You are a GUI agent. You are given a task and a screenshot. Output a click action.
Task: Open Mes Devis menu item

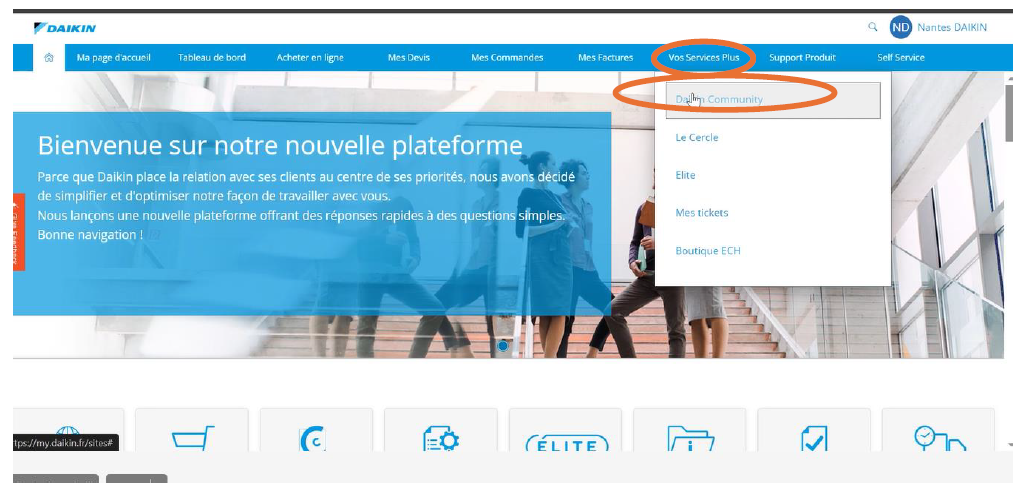(409, 58)
